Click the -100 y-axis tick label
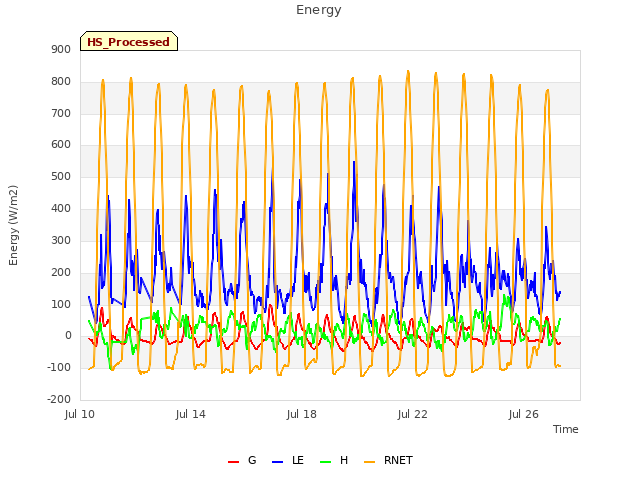Screen dimensions: 640x480 pos(59,367)
